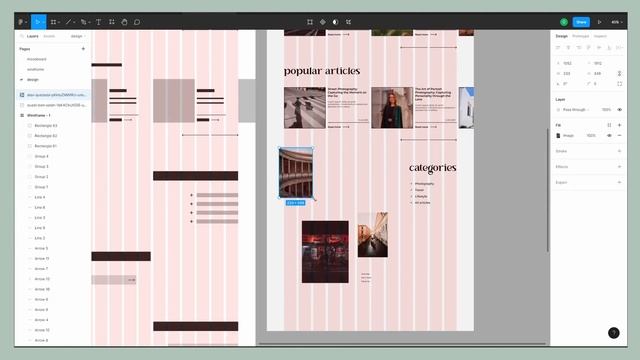Switch to the Prototype tab

pyautogui.click(x=580, y=36)
